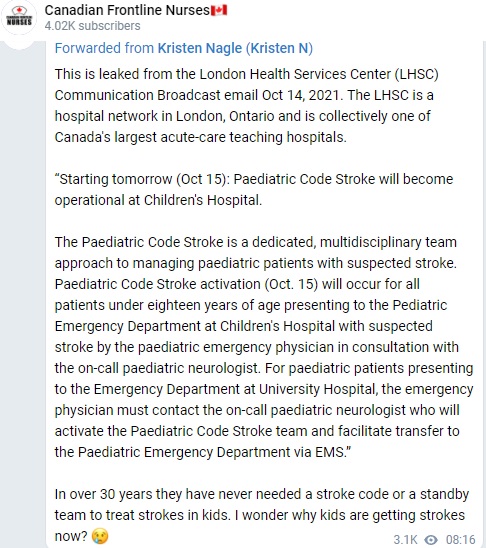Click the 08:16 message timestamp
The width and height of the screenshot is (486, 548).
point(460,539)
